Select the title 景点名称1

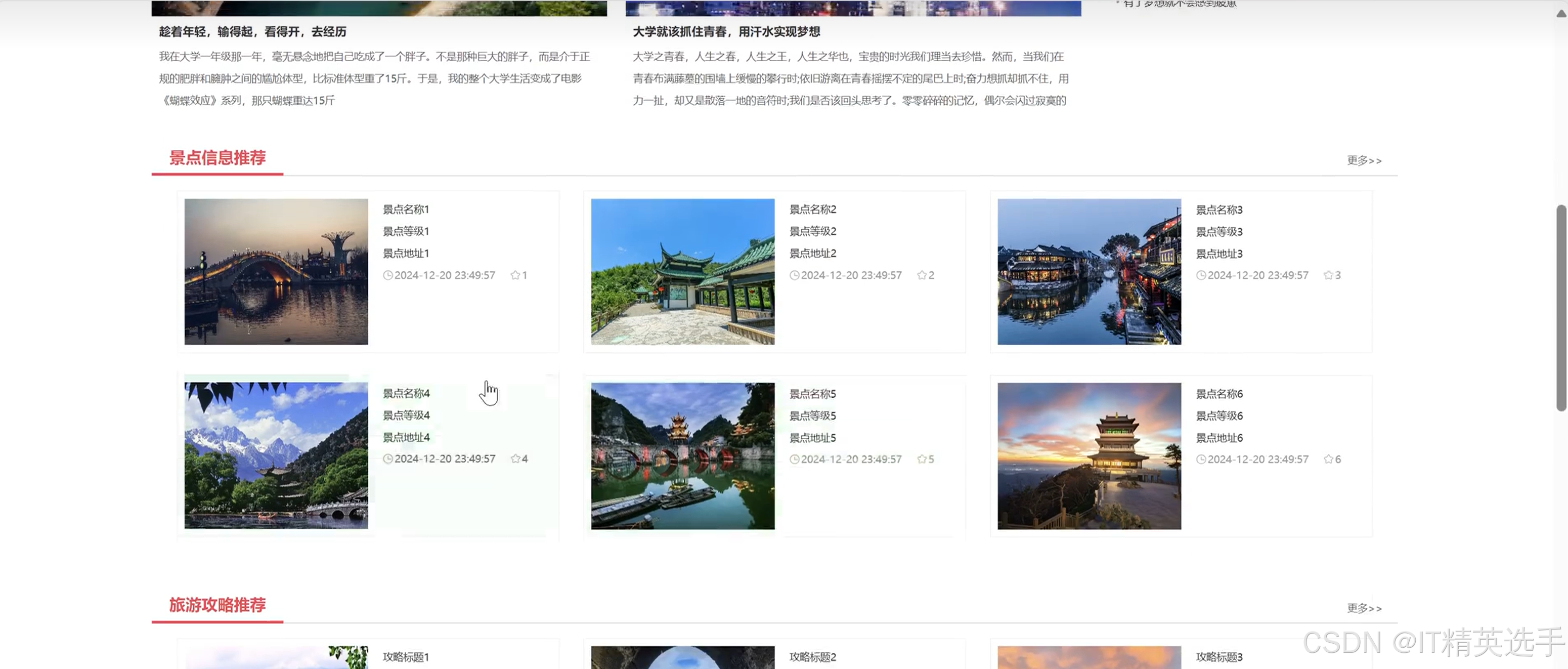tap(406, 210)
